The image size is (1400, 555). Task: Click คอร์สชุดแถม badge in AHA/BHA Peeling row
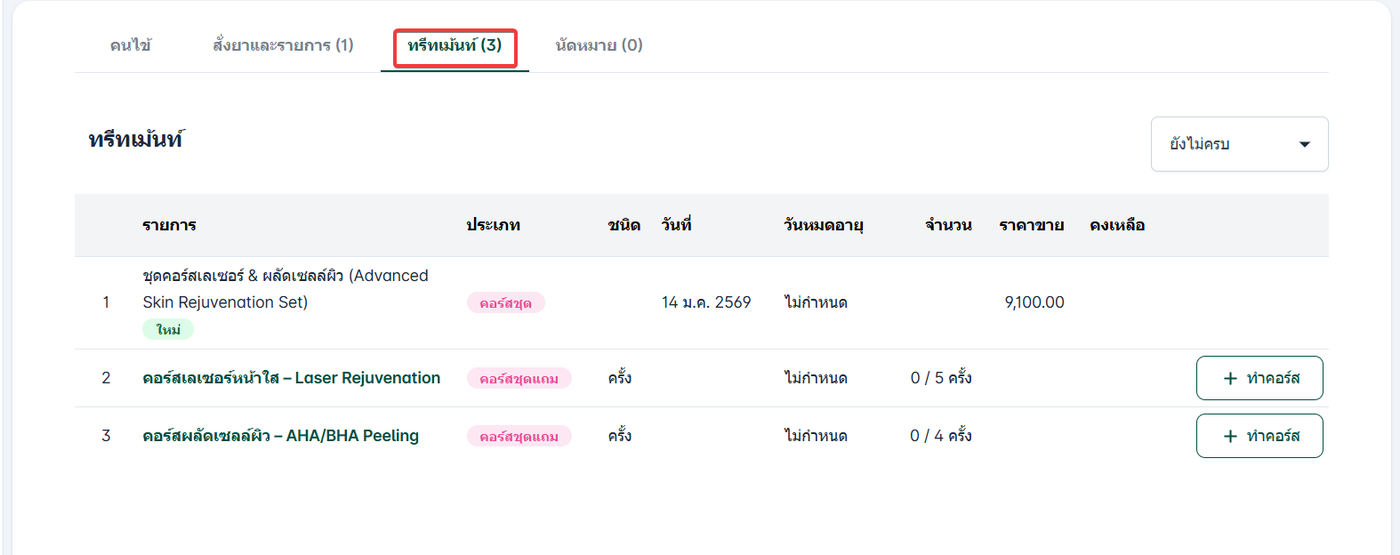[x=519, y=436]
